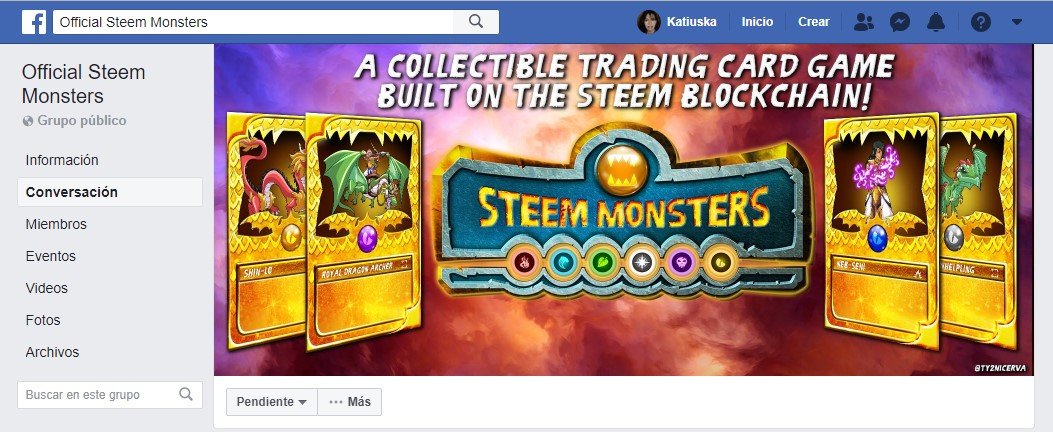1053x432 pixels.
Task: Open the help question mark icon
Action: point(980,22)
